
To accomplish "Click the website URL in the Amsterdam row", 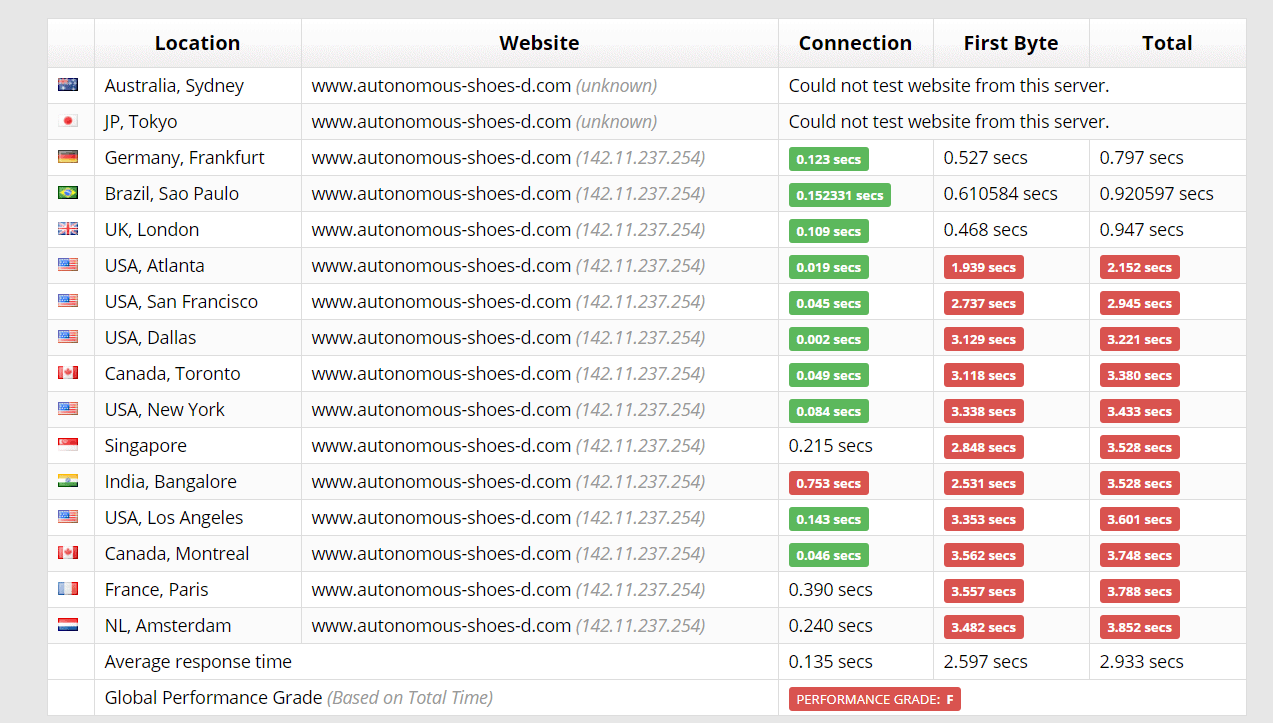I will tap(441, 625).
